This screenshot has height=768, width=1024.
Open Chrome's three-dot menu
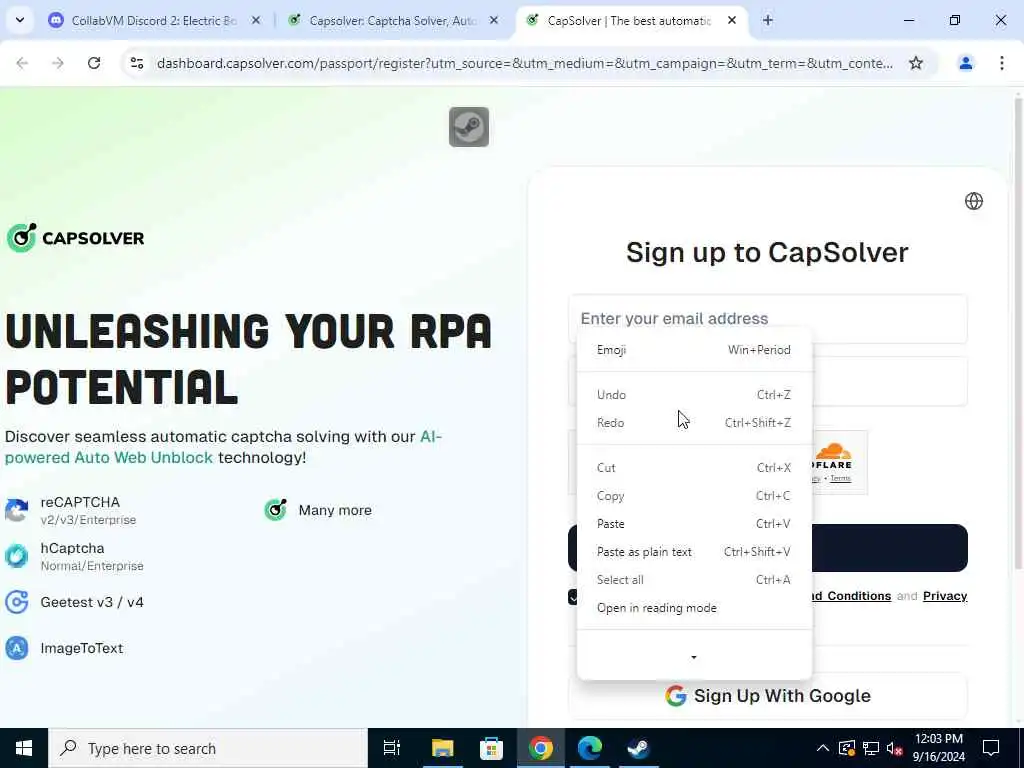tap(1002, 63)
